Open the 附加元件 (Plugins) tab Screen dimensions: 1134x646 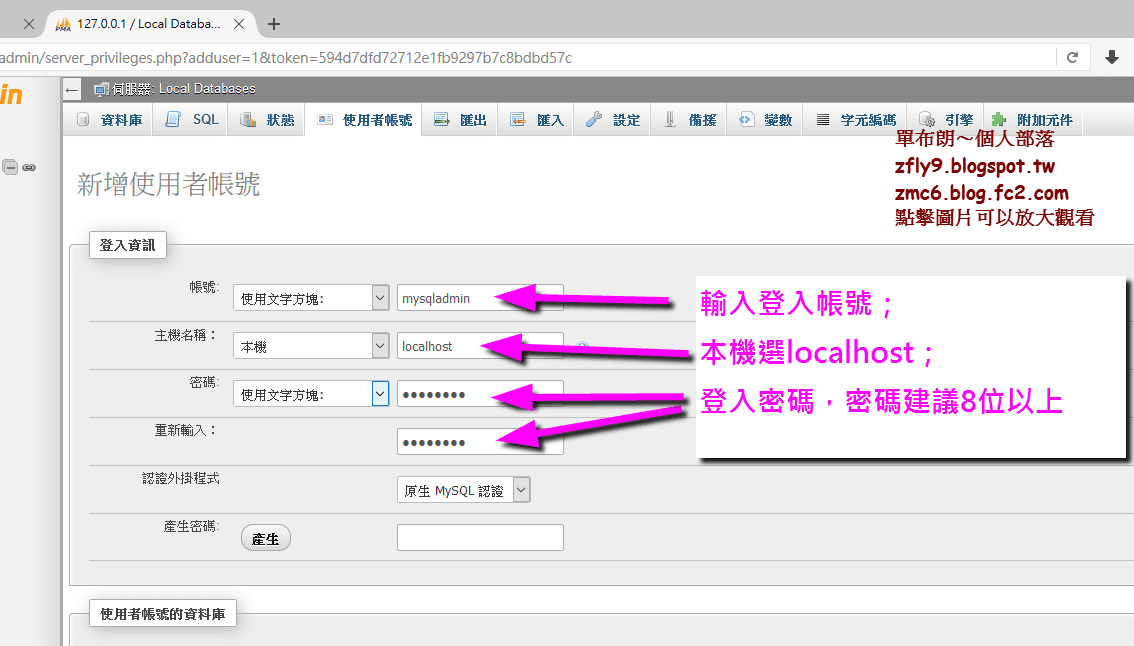tap(1033, 119)
